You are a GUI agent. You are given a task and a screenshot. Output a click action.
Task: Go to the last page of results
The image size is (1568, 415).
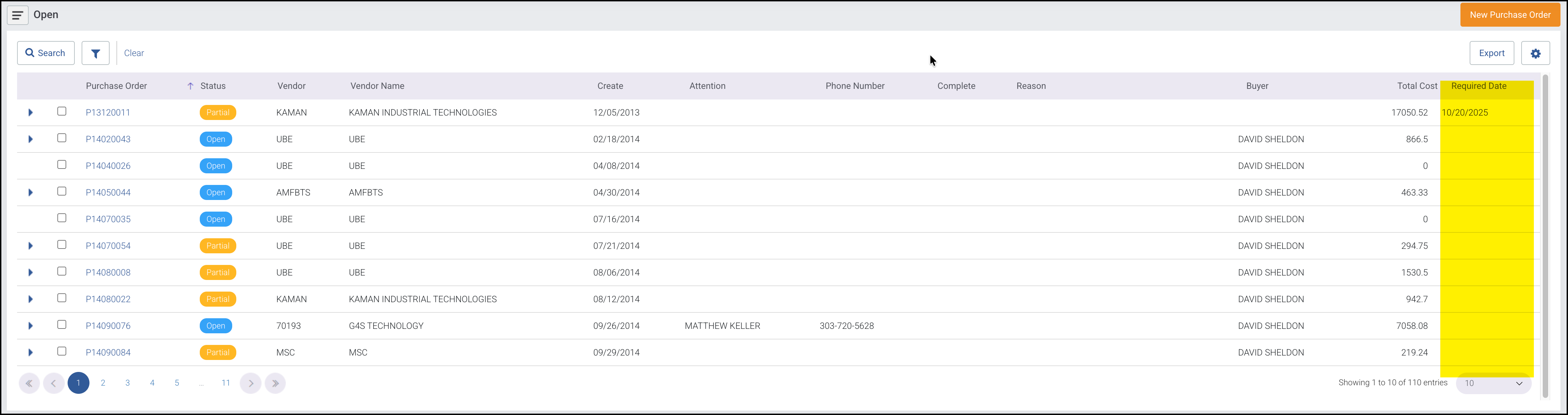click(275, 383)
